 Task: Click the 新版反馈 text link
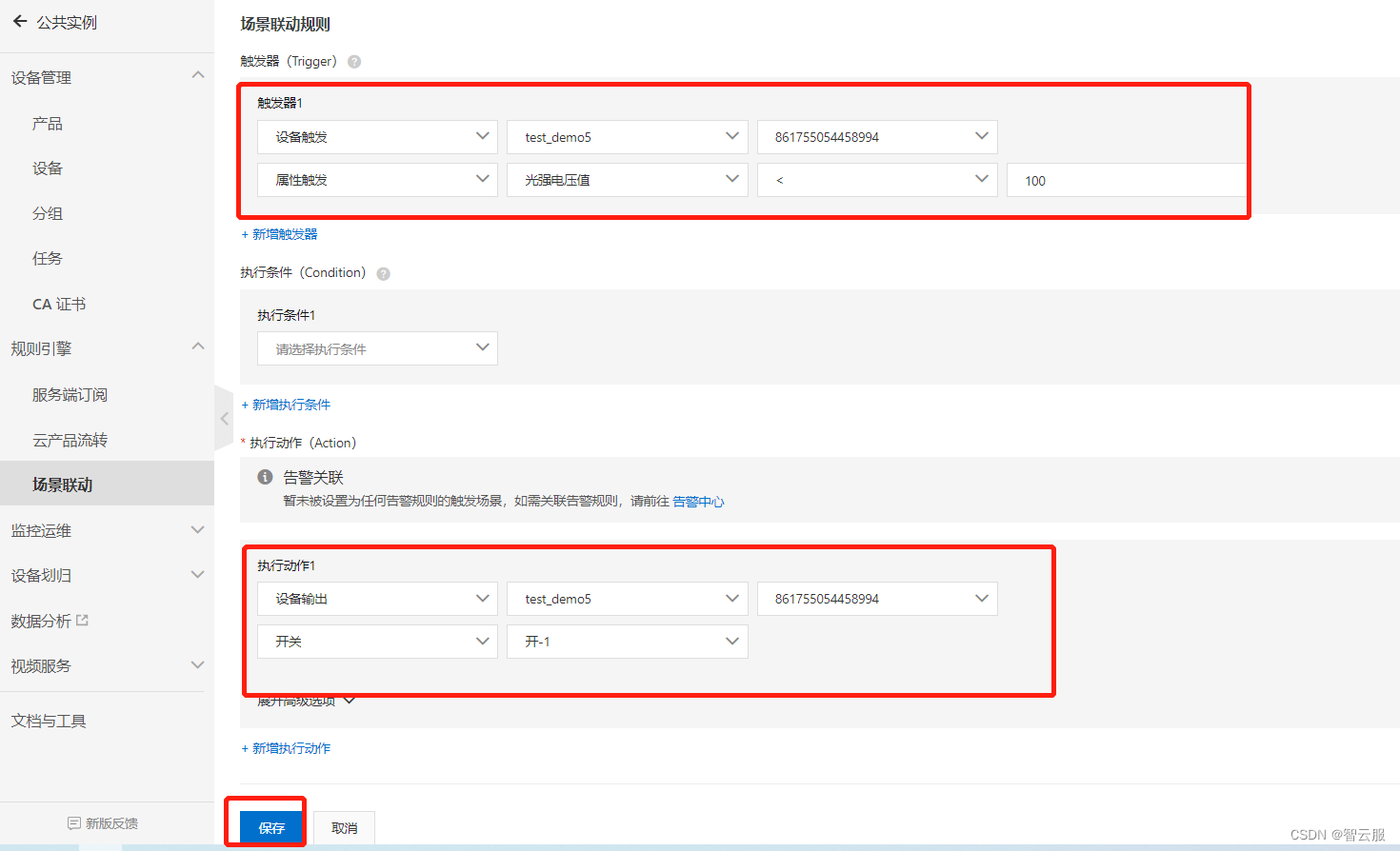coord(111,823)
